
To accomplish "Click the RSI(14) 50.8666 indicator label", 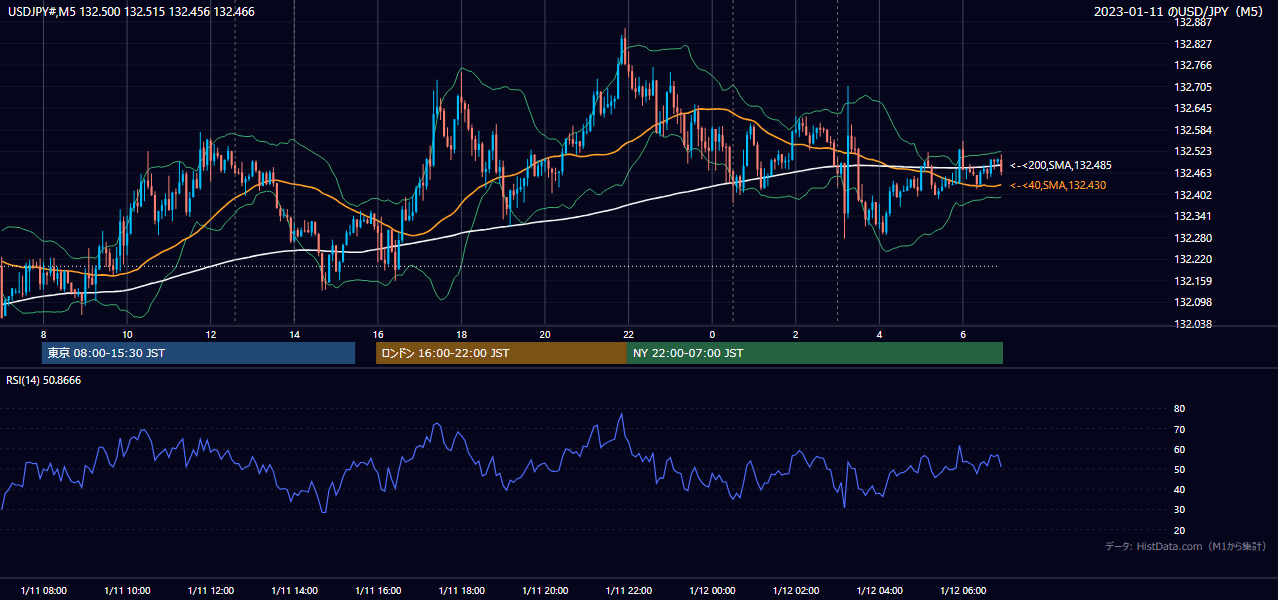I will pyautogui.click(x=44, y=380).
